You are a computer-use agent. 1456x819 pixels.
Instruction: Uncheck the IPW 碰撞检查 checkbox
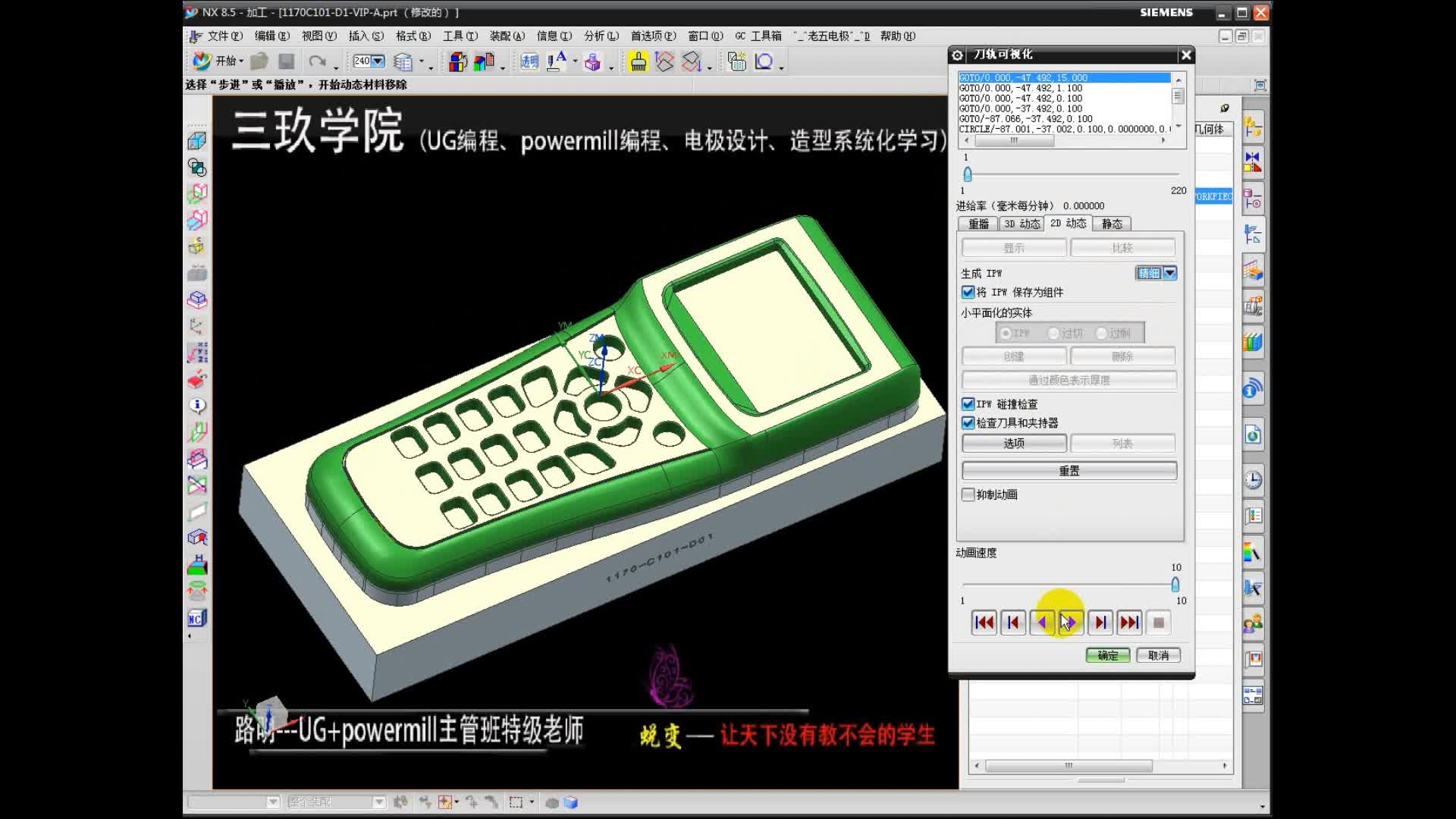[x=968, y=403]
